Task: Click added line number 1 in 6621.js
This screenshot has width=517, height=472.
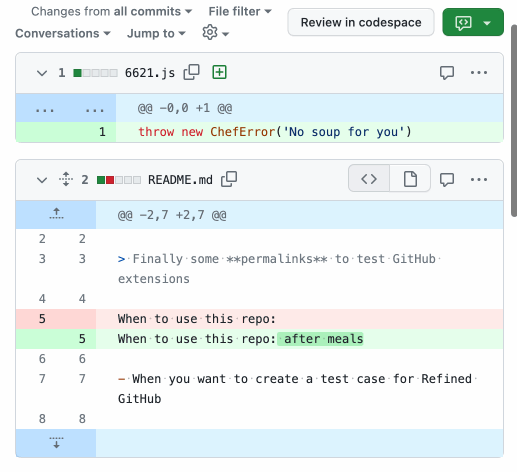Action: 102,132
